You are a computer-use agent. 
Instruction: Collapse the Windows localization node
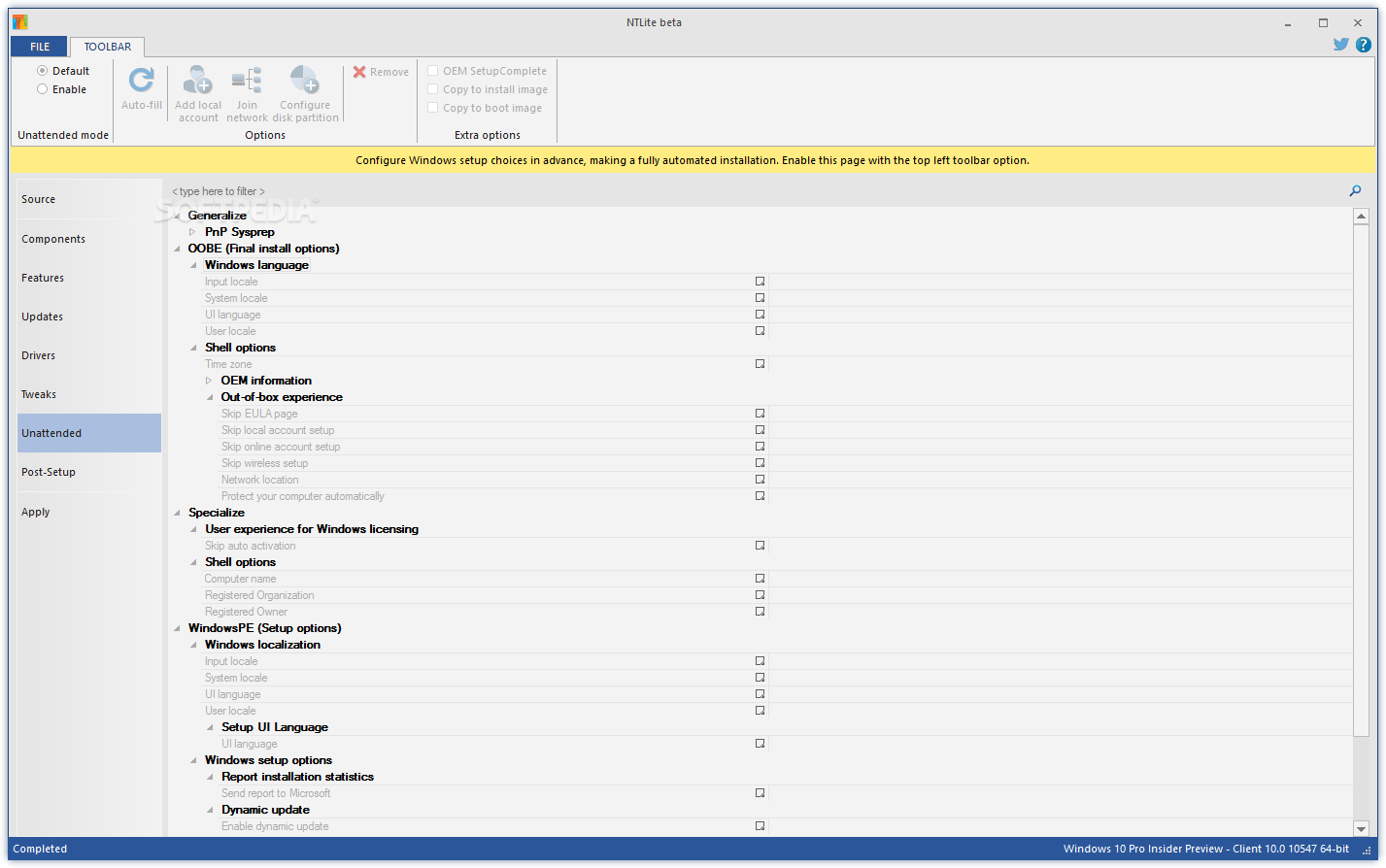point(193,645)
